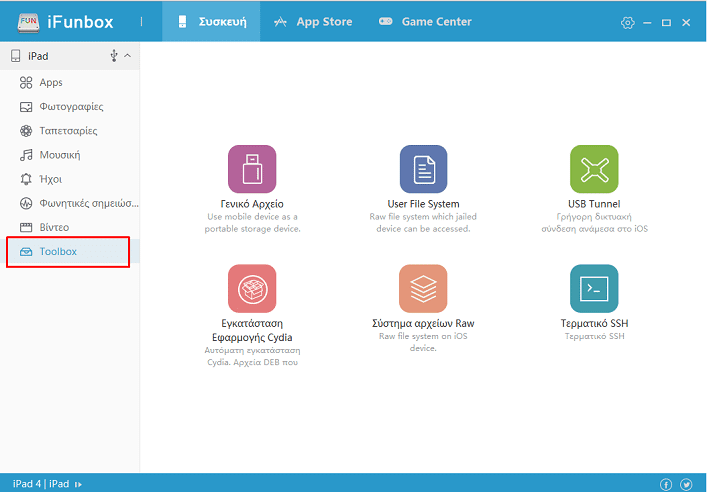This screenshot has width=707, height=492.
Task: Click the settings gear icon
Action: click(627, 22)
